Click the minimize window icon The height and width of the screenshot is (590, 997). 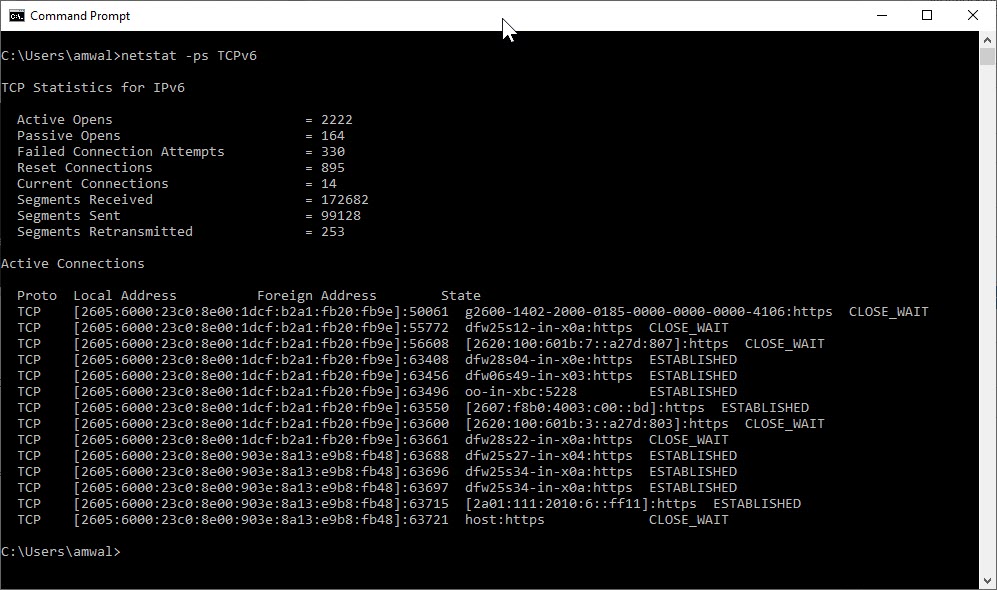(x=881, y=15)
